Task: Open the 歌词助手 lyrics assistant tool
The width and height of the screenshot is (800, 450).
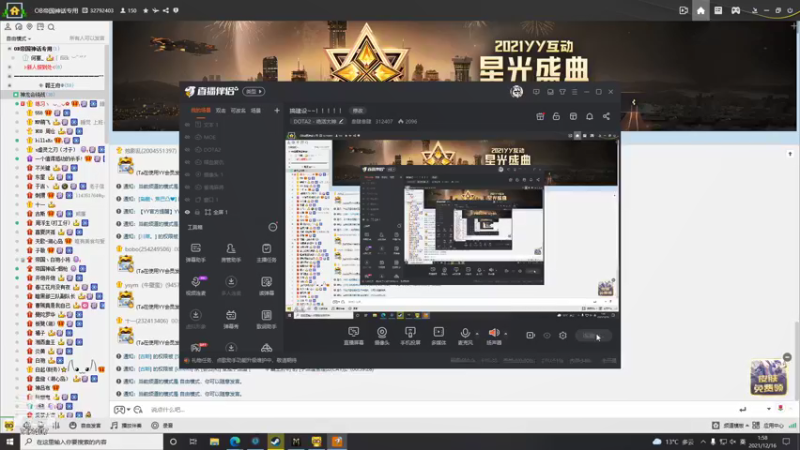Action: point(266,319)
